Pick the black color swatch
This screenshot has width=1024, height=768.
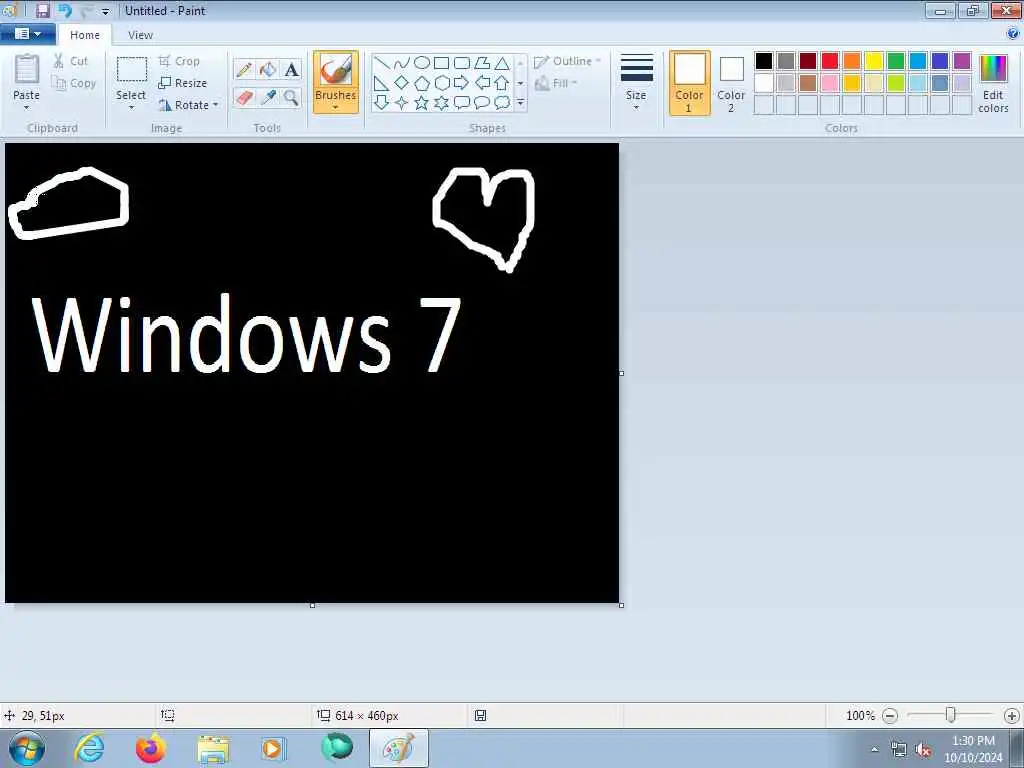[x=764, y=61]
